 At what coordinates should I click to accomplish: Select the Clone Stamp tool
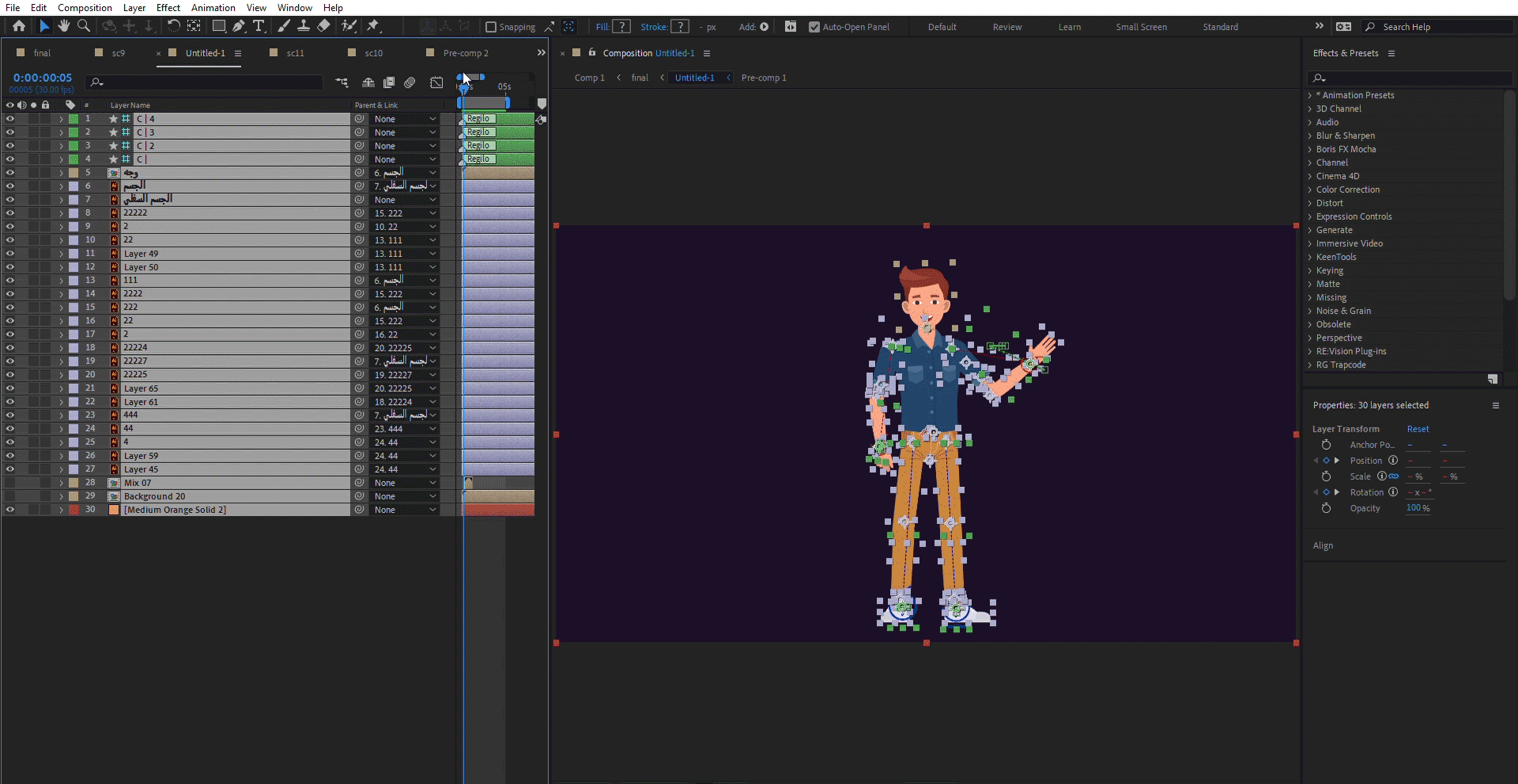pos(303,26)
